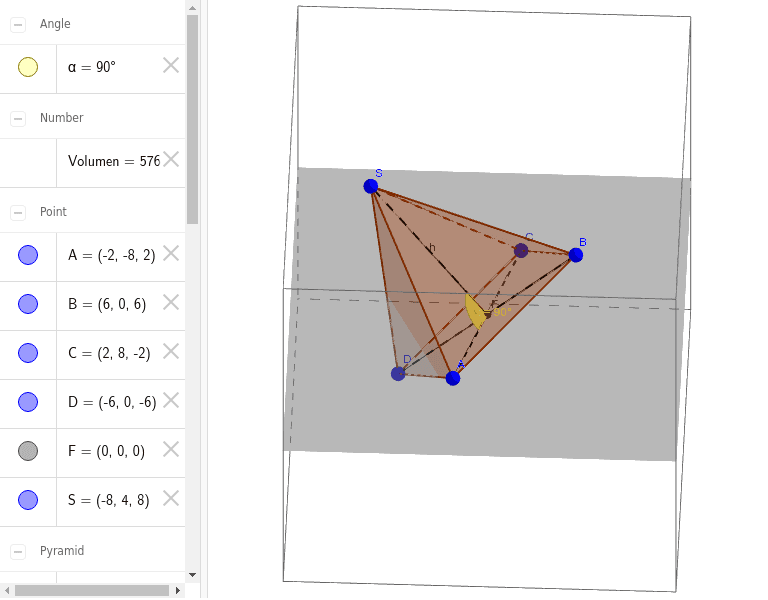Toggle visibility of point S

(x=28, y=500)
